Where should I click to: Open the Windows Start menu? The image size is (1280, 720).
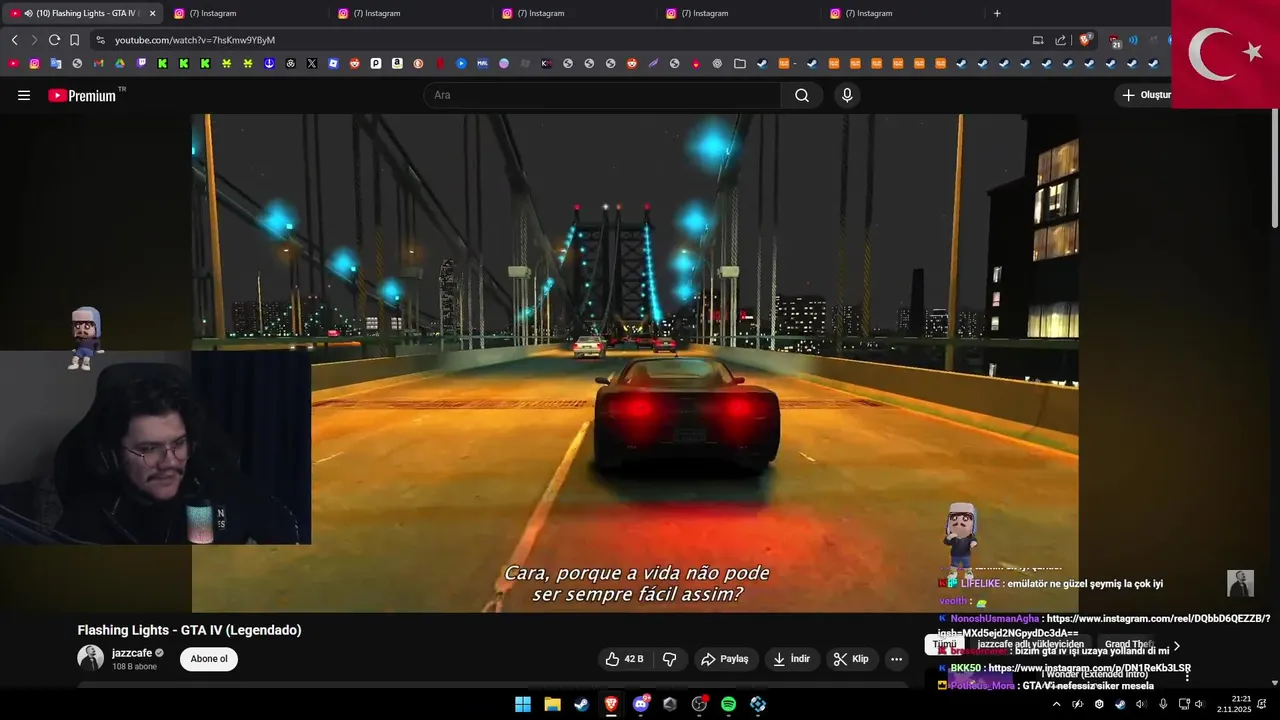click(x=523, y=704)
